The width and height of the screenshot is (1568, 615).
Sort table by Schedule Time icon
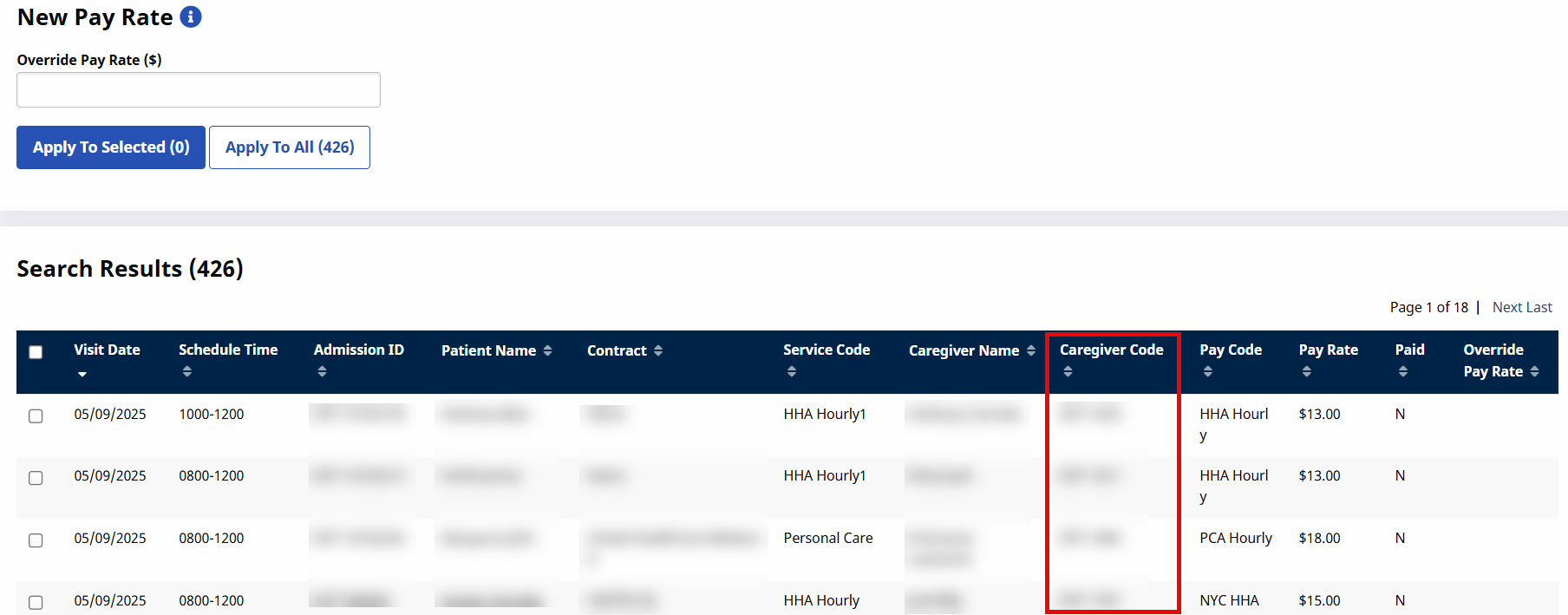pos(186,371)
